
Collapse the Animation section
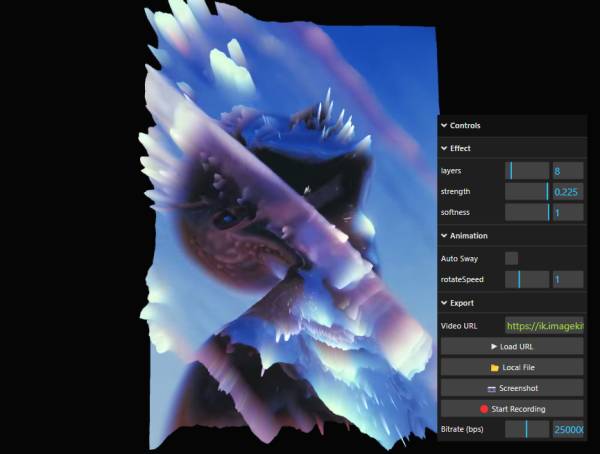(x=444, y=236)
